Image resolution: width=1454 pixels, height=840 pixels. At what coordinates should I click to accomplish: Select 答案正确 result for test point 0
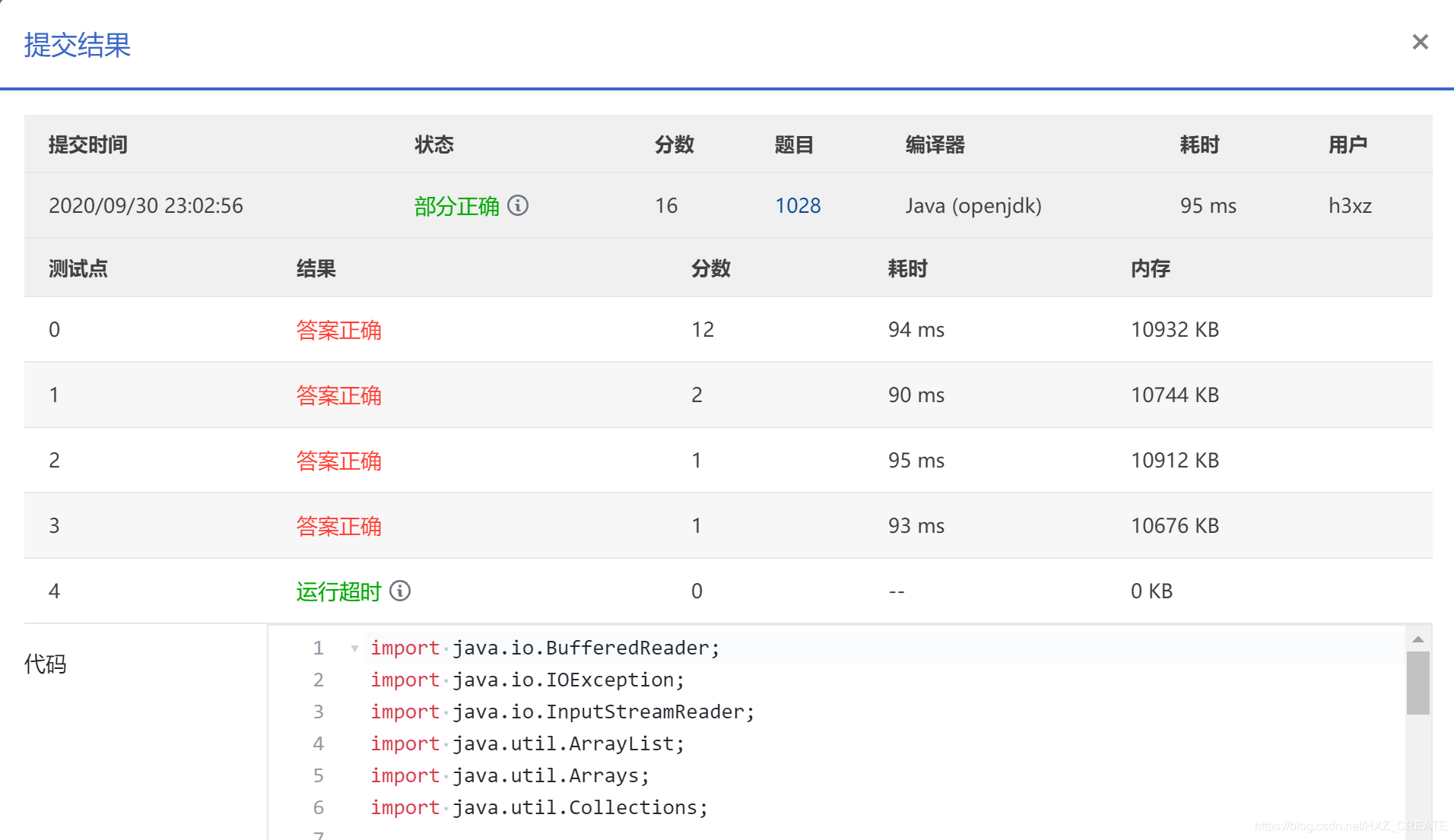pos(338,330)
